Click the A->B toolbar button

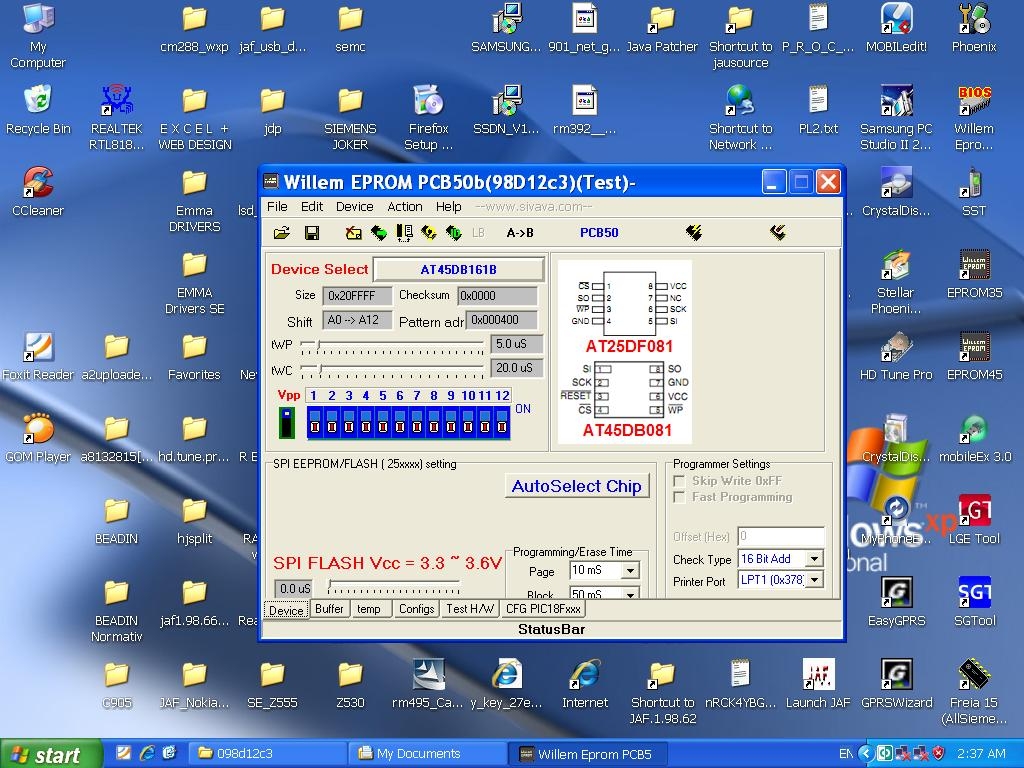click(x=520, y=232)
